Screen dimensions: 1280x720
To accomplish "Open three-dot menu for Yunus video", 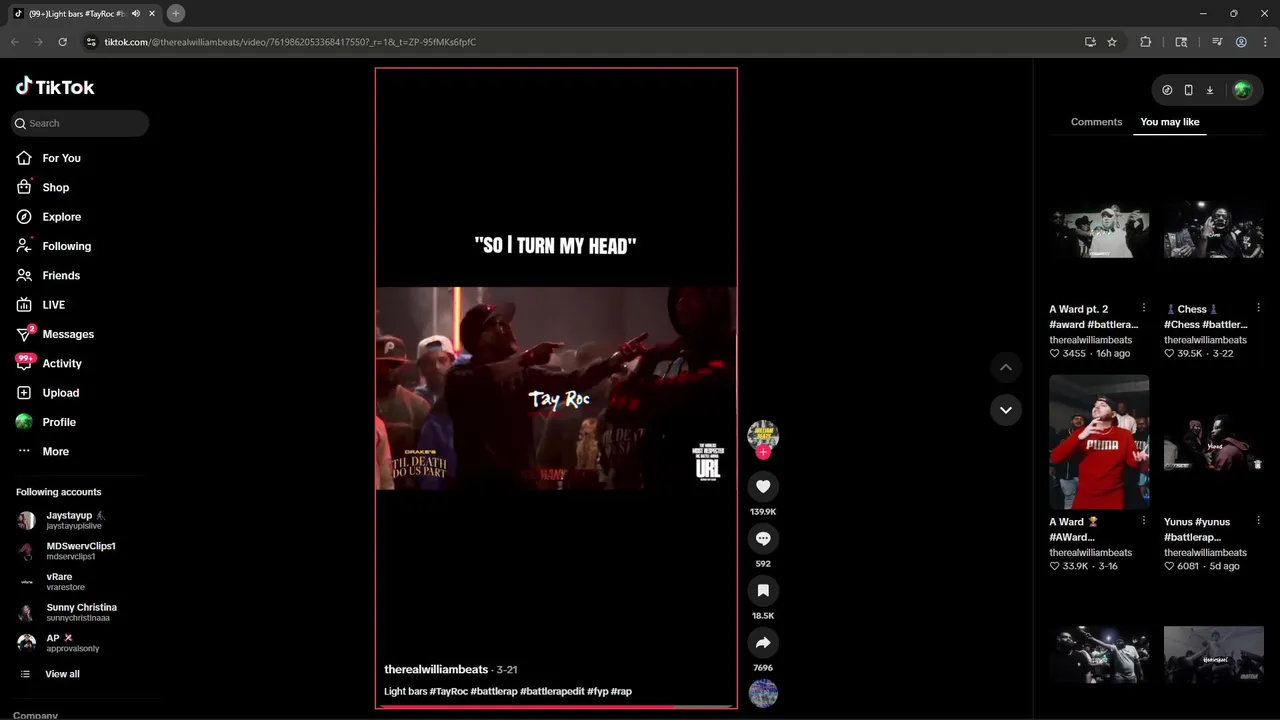I will [x=1258, y=521].
